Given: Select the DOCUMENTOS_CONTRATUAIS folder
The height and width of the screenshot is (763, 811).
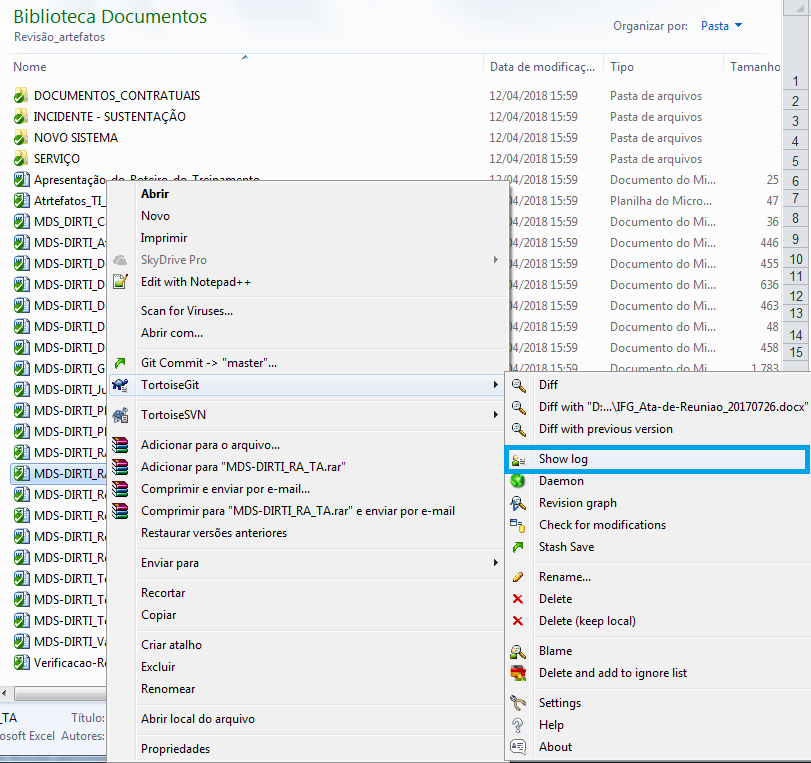Looking at the screenshot, I should click(116, 96).
